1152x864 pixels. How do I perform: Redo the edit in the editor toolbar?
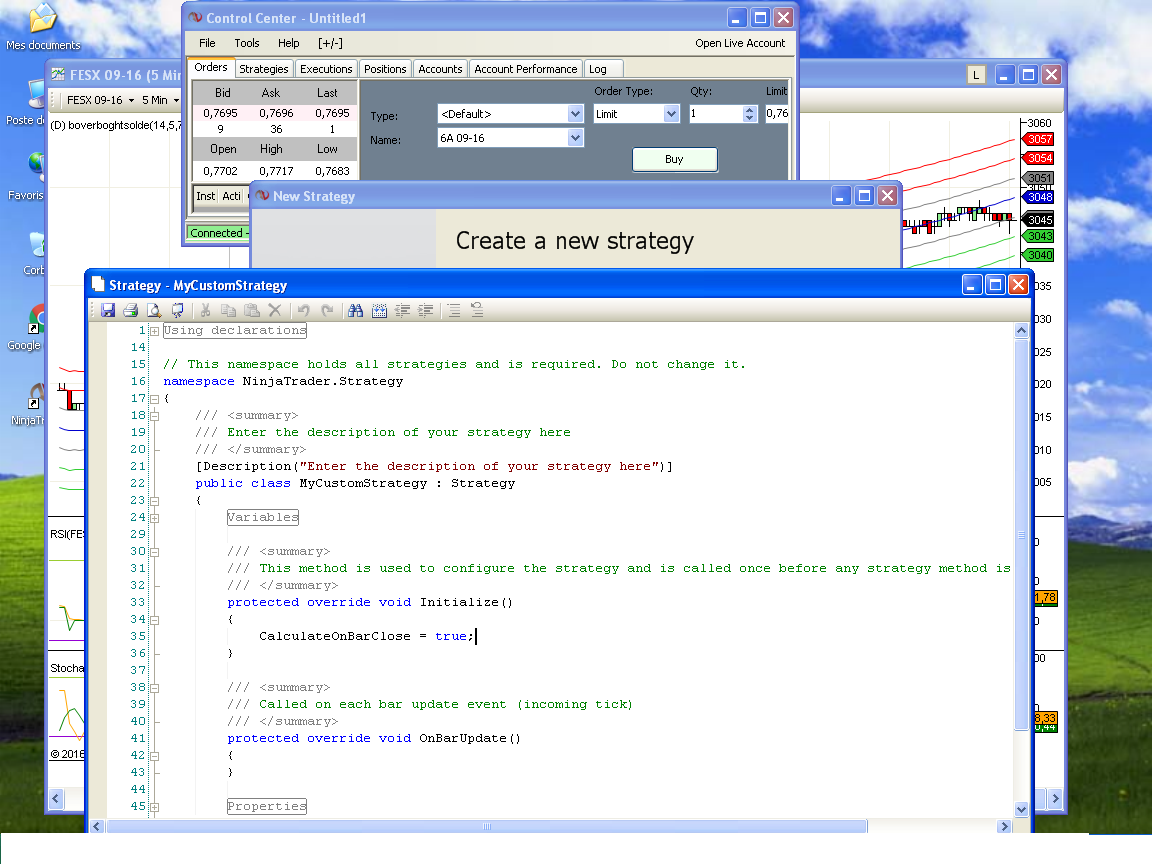(327, 311)
